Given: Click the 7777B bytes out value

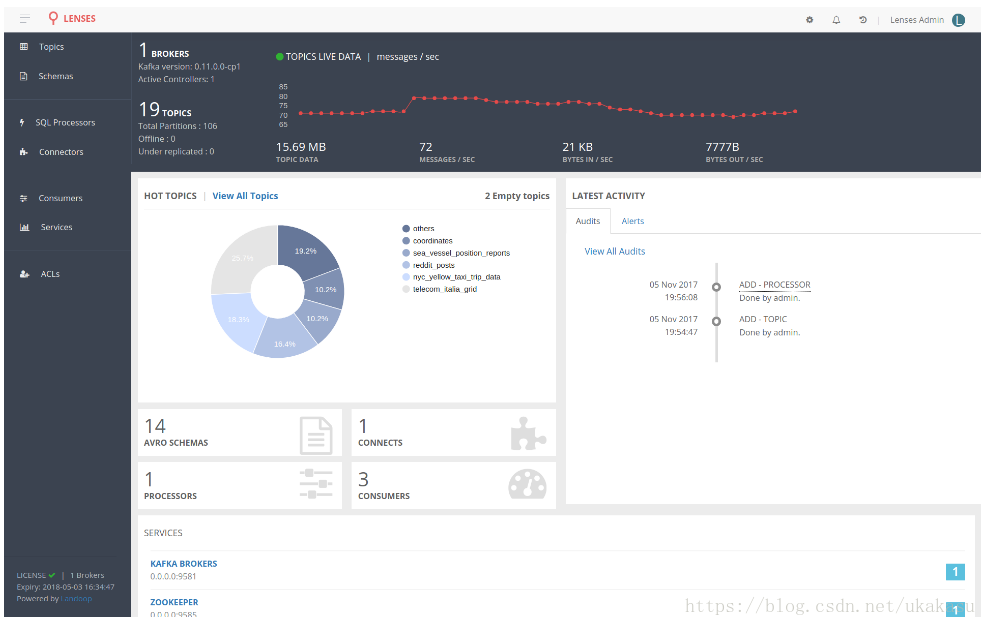Looking at the screenshot, I should pos(722,146).
